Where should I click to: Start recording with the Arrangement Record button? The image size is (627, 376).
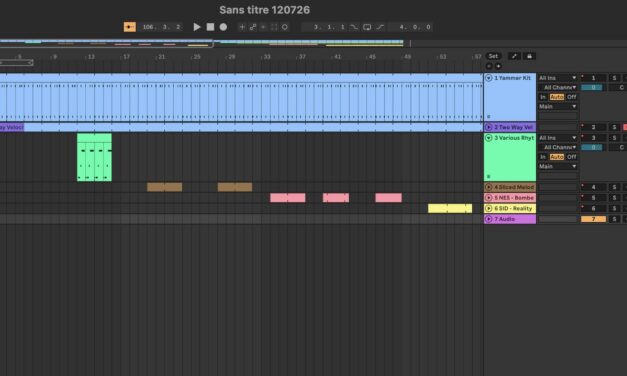224,27
